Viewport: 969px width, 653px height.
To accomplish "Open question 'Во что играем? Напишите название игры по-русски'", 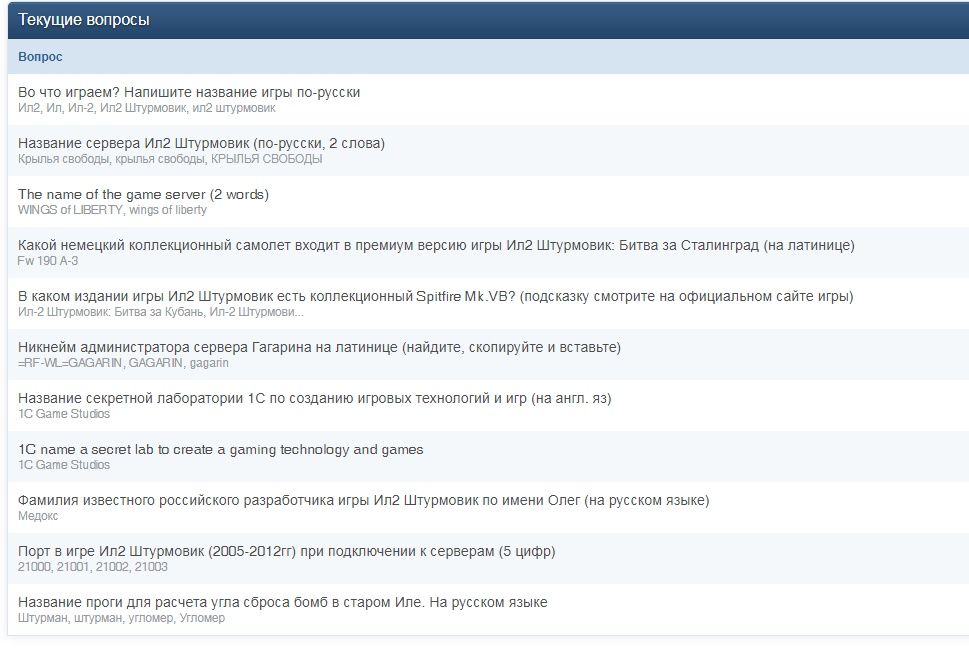I will pyautogui.click(x=189, y=92).
